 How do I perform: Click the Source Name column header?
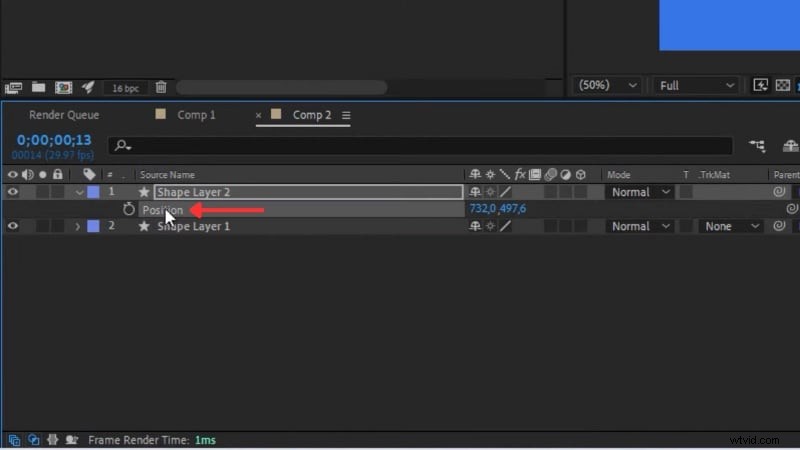pos(167,175)
